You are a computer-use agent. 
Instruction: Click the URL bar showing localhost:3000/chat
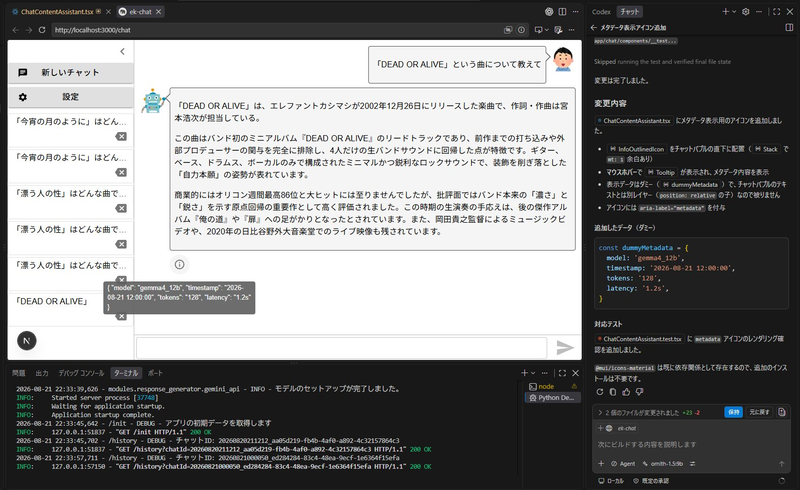[276, 30]
